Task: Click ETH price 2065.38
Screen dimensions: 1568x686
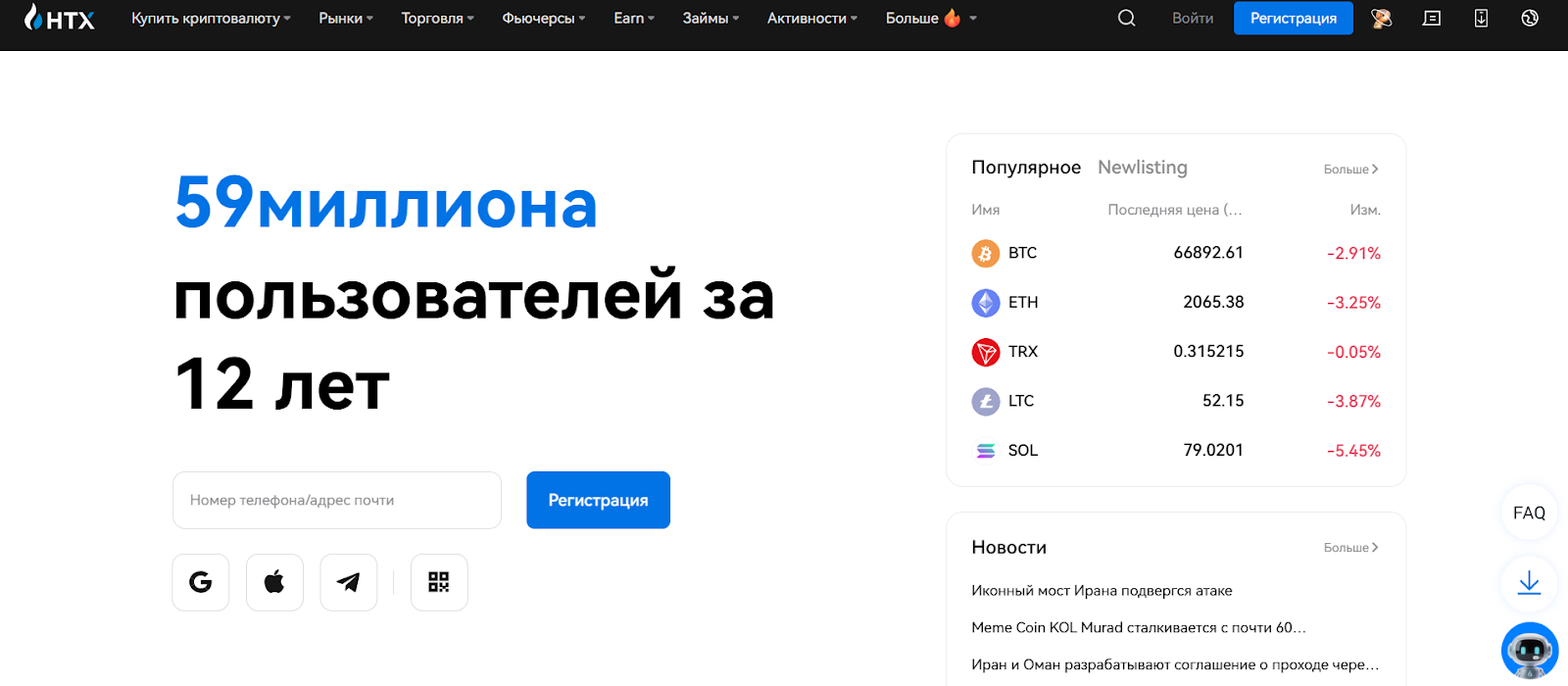Action: coord(1213,302)
